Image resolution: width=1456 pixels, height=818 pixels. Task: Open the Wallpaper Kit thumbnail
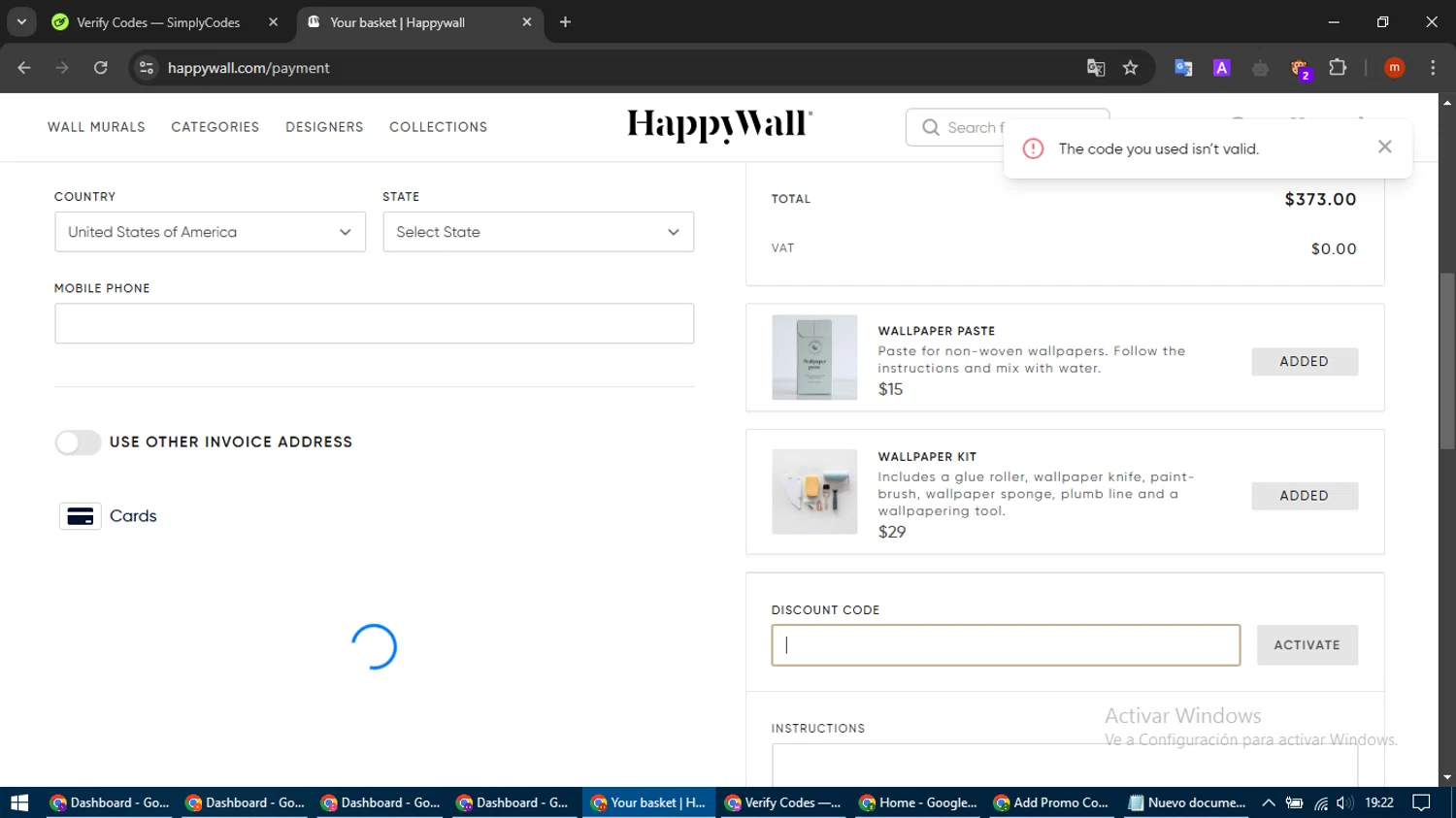tap(814, 492)
